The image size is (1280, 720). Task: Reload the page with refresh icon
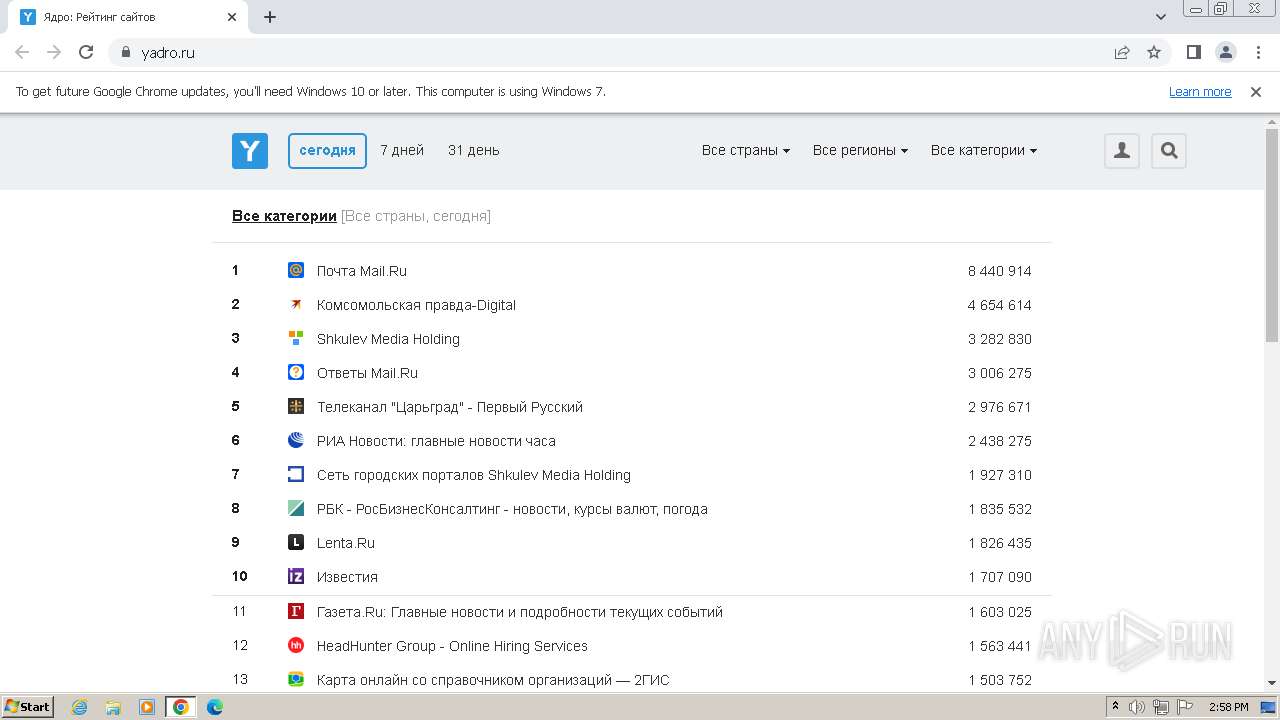86,52
